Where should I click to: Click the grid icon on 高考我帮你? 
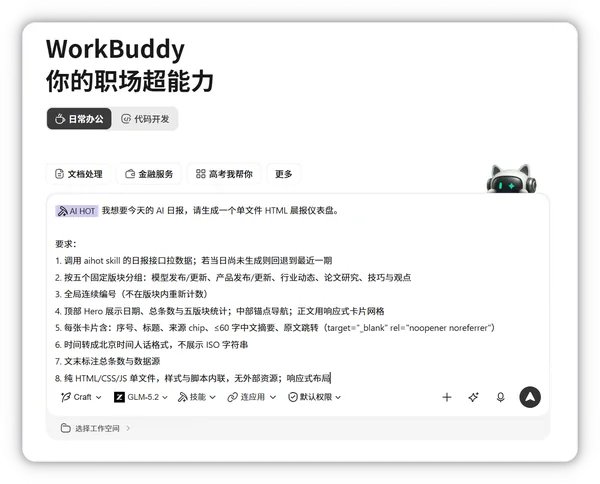[x=201, y=174]
